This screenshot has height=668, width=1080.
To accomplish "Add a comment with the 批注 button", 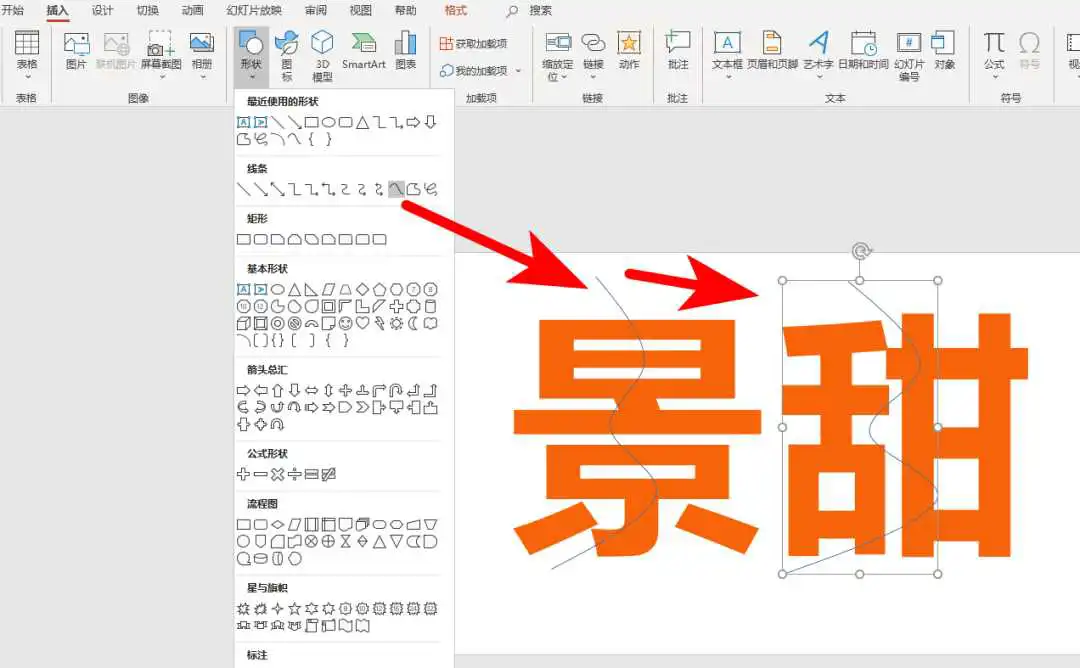I will 678,50.
